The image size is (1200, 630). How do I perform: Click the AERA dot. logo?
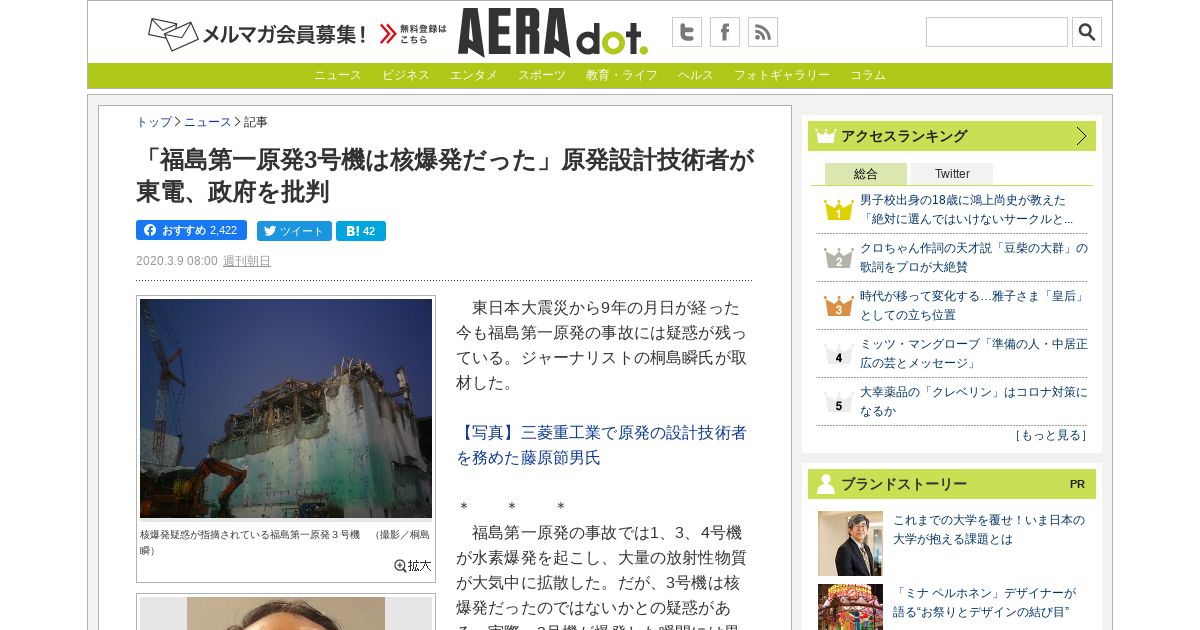553,33
